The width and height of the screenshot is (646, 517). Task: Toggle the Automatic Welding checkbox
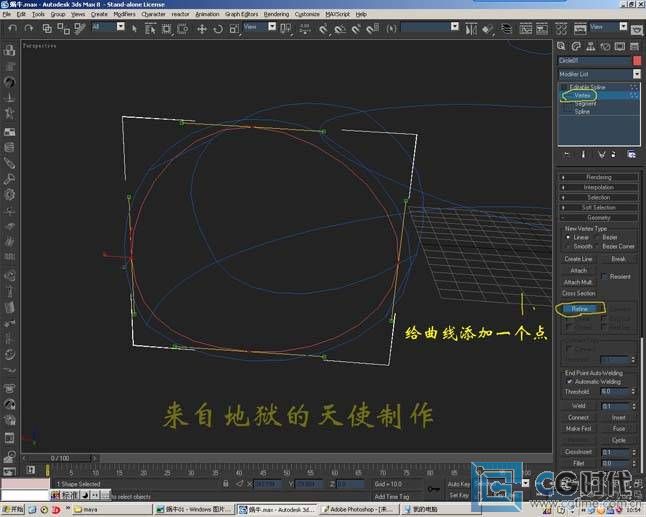point(569,382)
